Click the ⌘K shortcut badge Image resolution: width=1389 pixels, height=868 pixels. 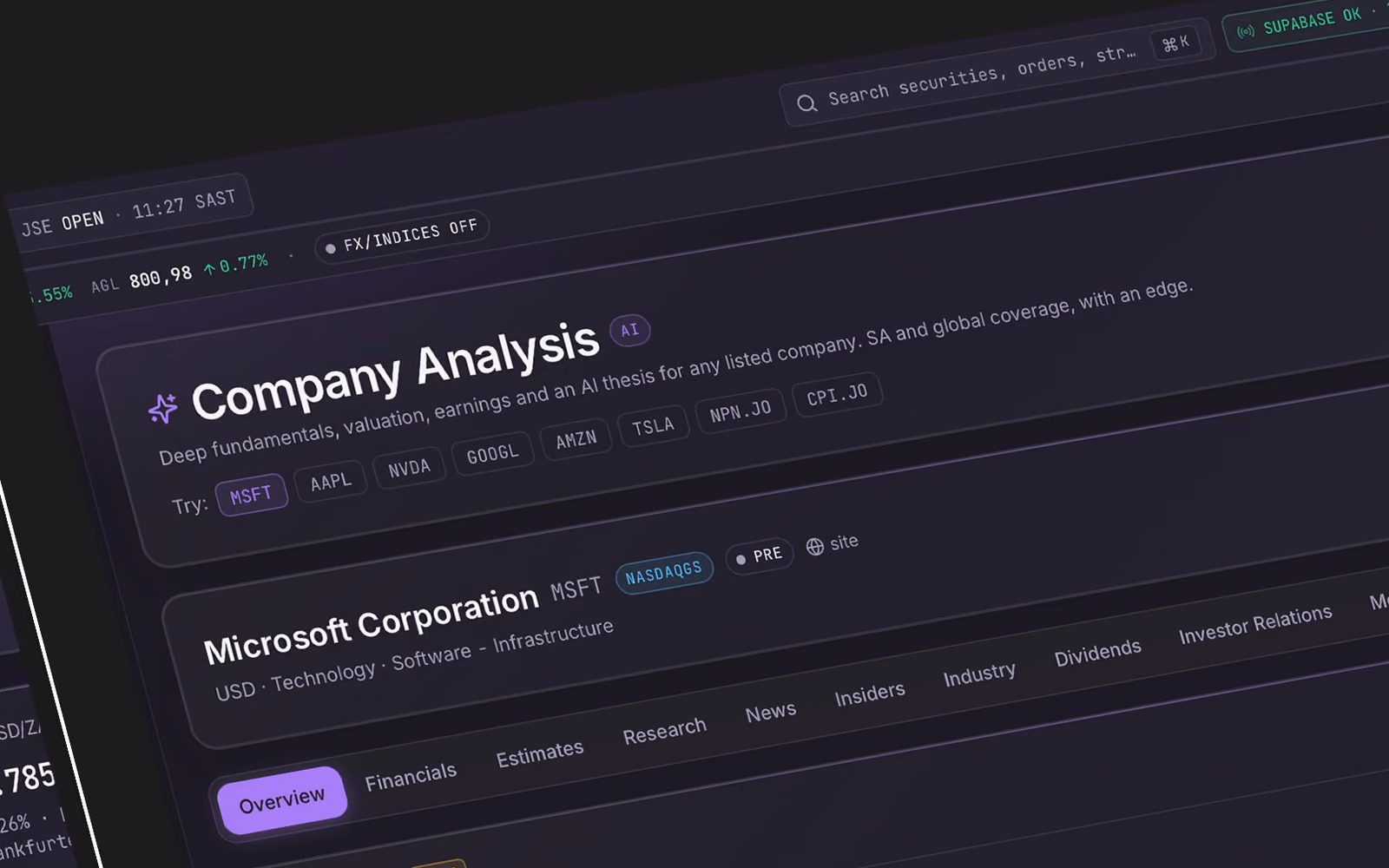[x=1175, y=43]
